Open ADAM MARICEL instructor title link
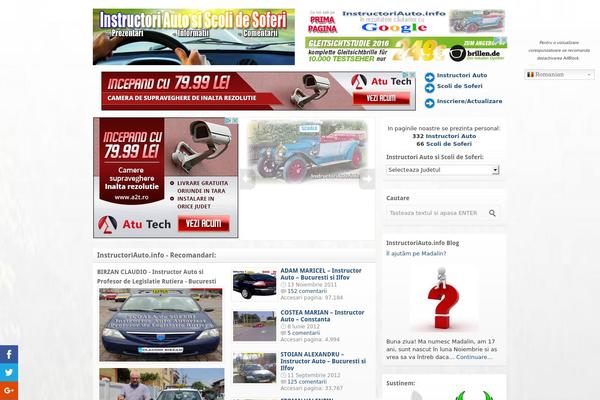Screen dimensions: 600x400 [x=321, y=274]
